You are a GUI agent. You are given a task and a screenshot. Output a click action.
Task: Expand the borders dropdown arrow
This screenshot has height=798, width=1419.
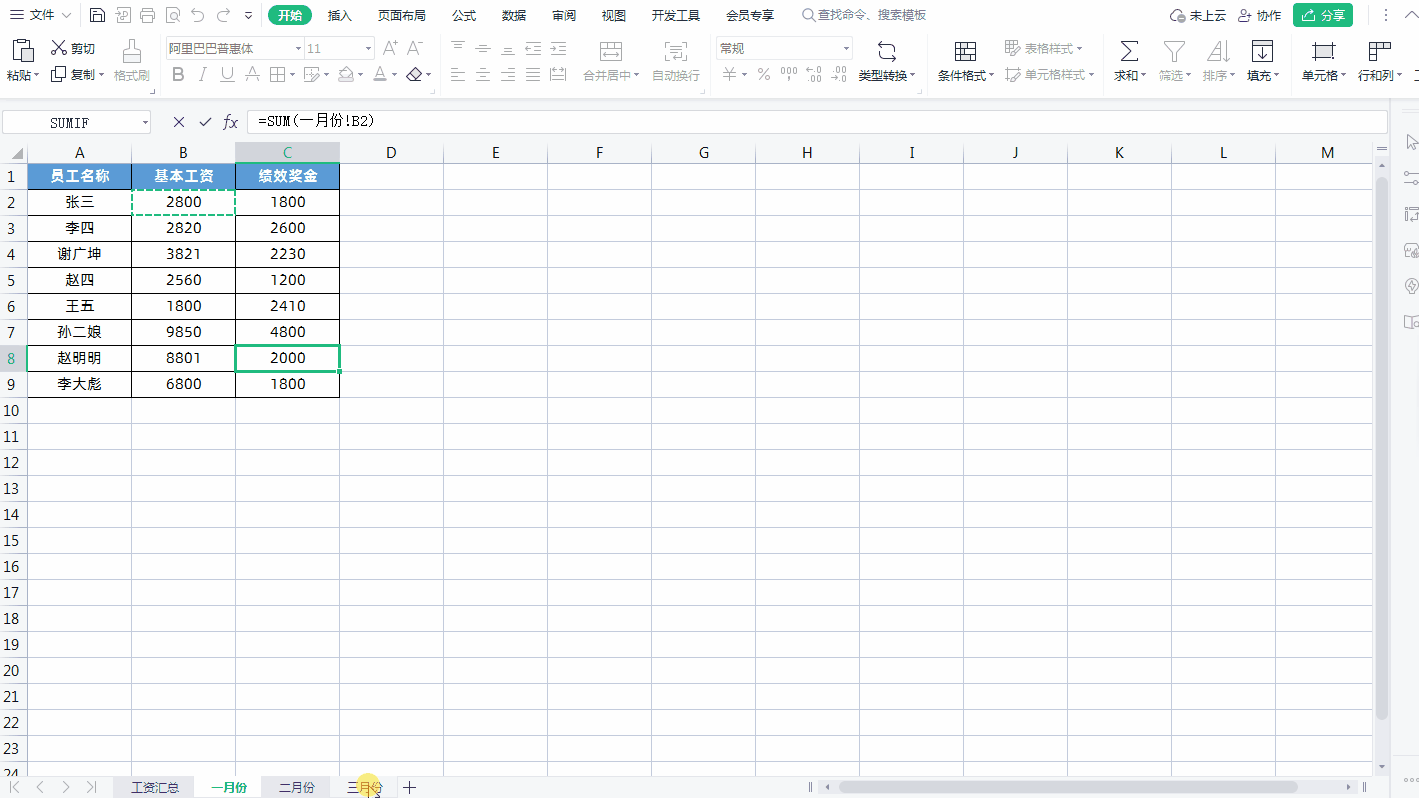292,74
